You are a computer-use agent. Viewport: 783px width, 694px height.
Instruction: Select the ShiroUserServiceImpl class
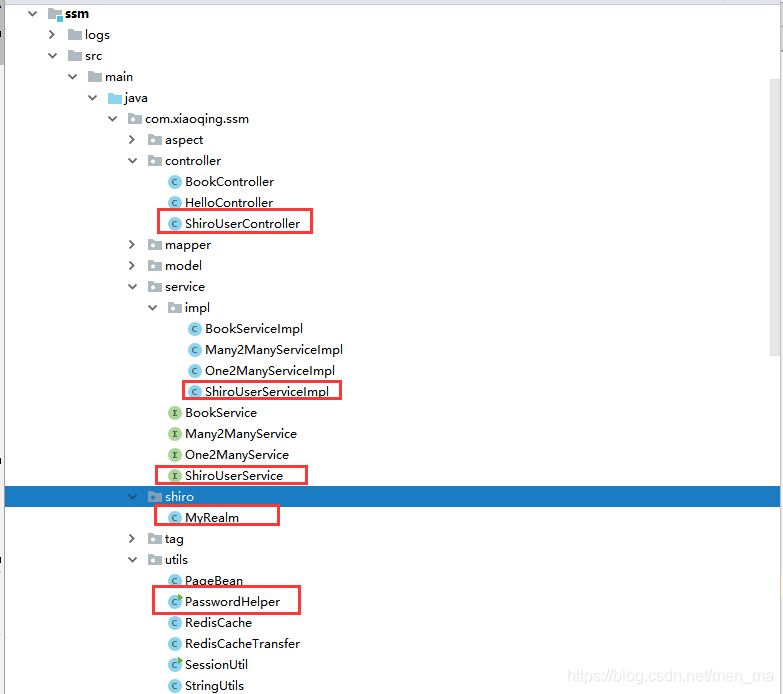[x=267, y=391]
